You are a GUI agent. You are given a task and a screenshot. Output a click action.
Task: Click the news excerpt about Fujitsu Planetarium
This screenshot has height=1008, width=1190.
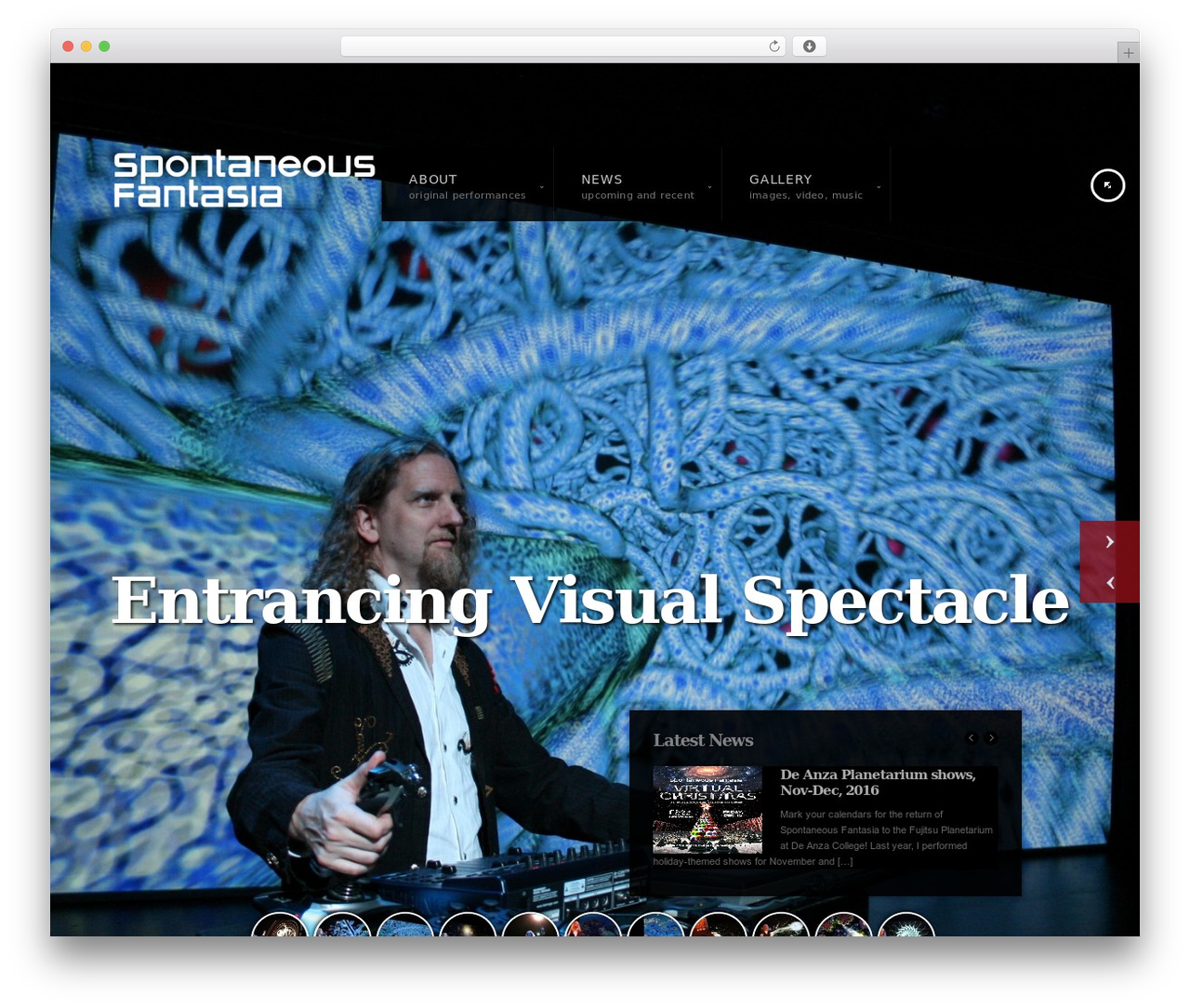pos(823,838)
